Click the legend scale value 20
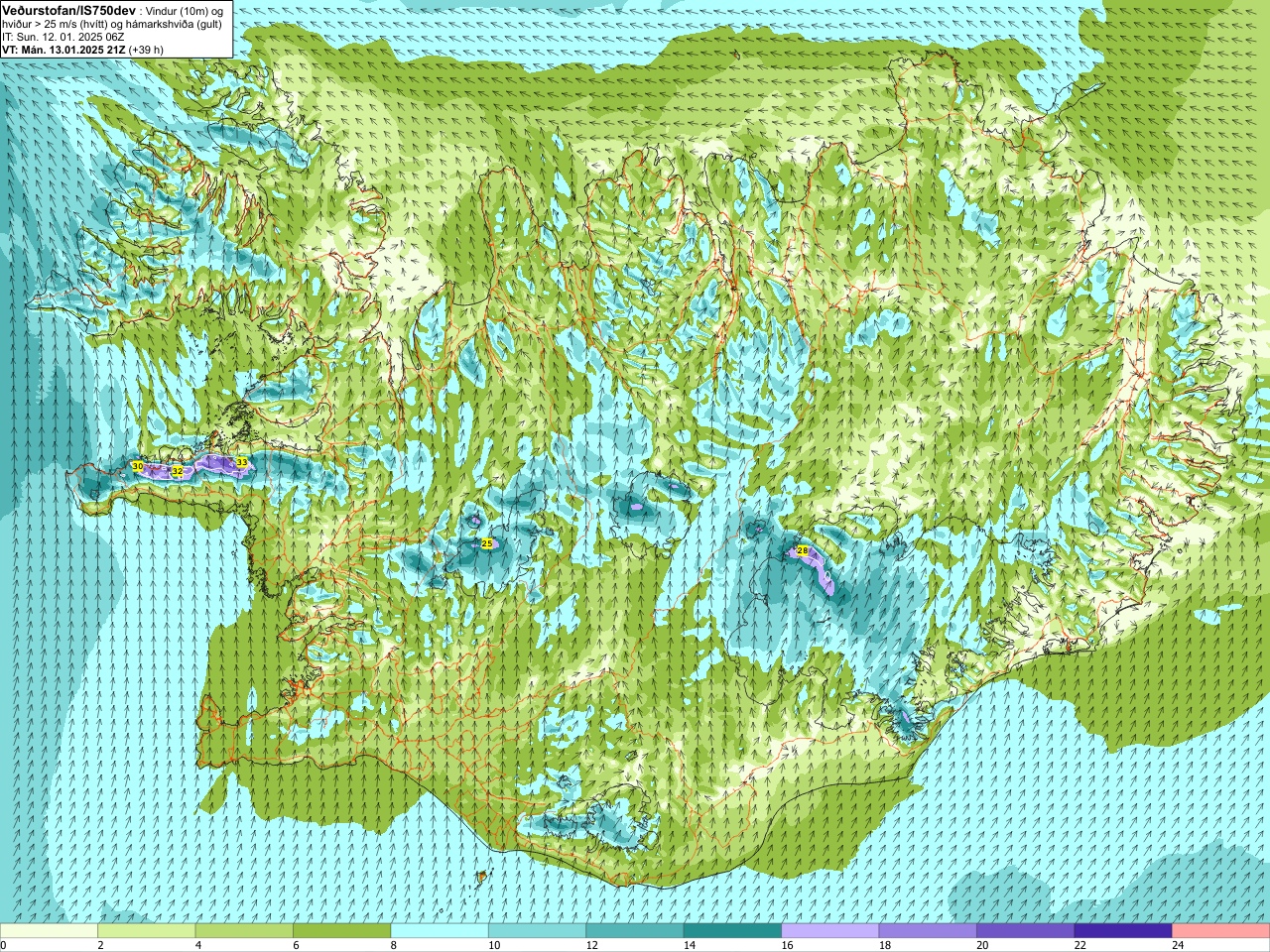 (983, 945)
